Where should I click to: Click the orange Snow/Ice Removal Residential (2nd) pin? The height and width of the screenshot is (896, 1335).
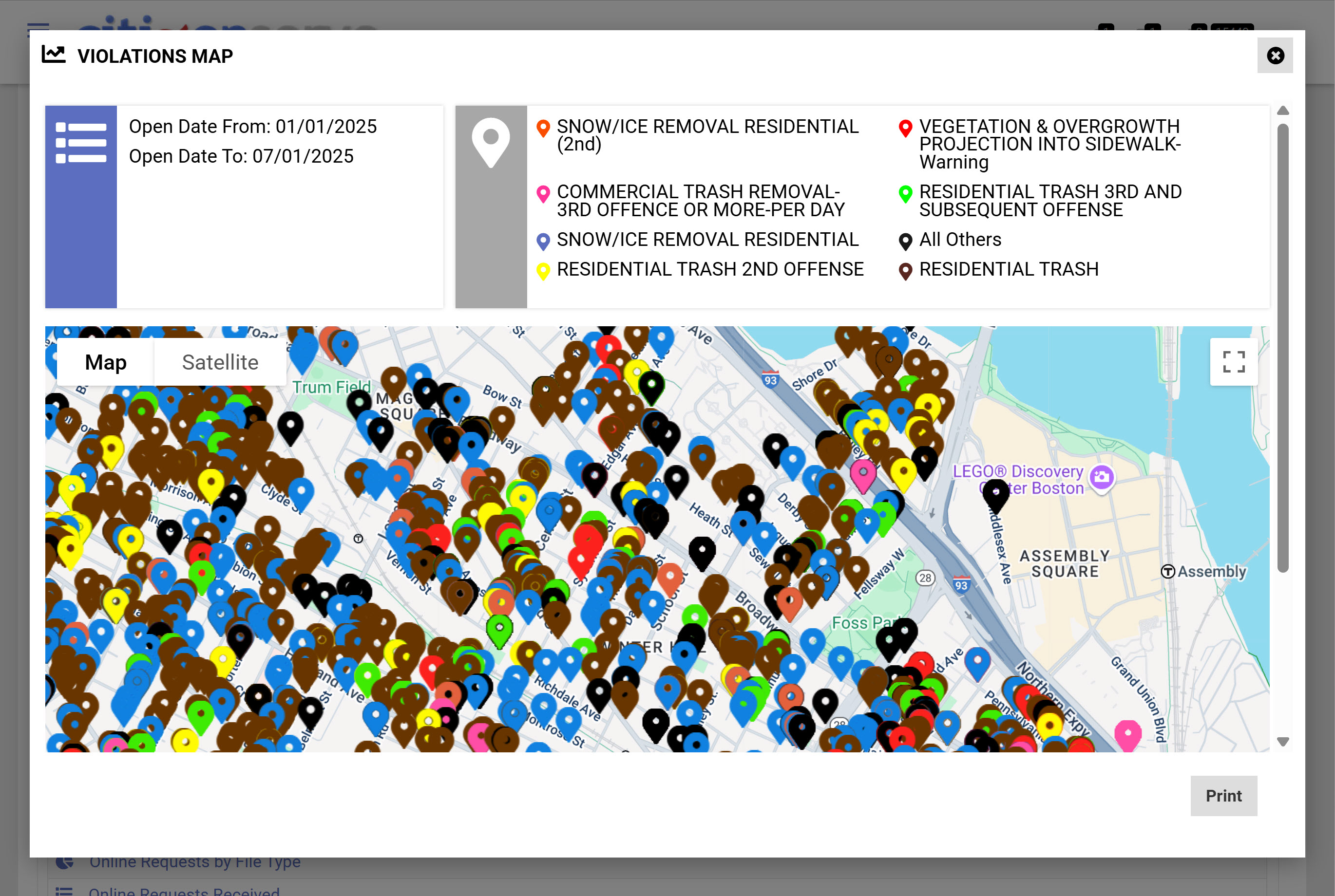[x=543, y=129]
